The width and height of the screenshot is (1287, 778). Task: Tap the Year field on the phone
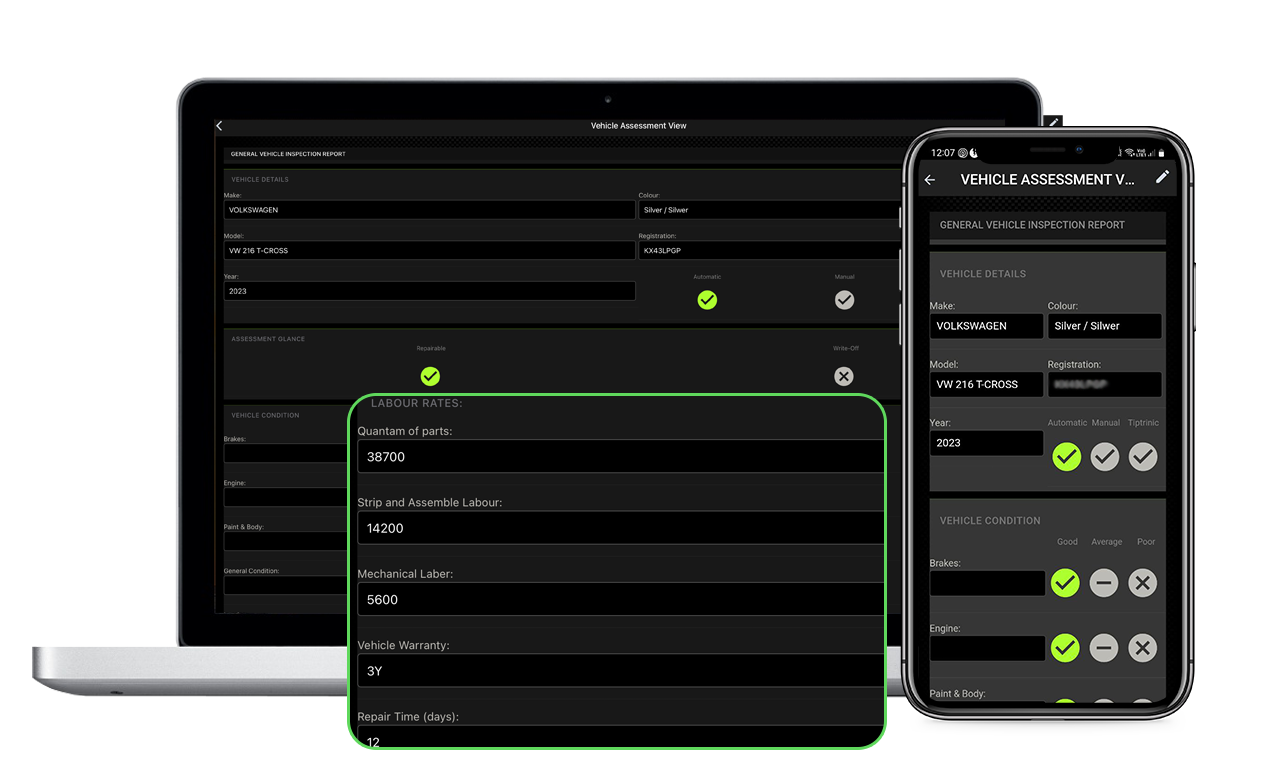click(x=986, y=443)
